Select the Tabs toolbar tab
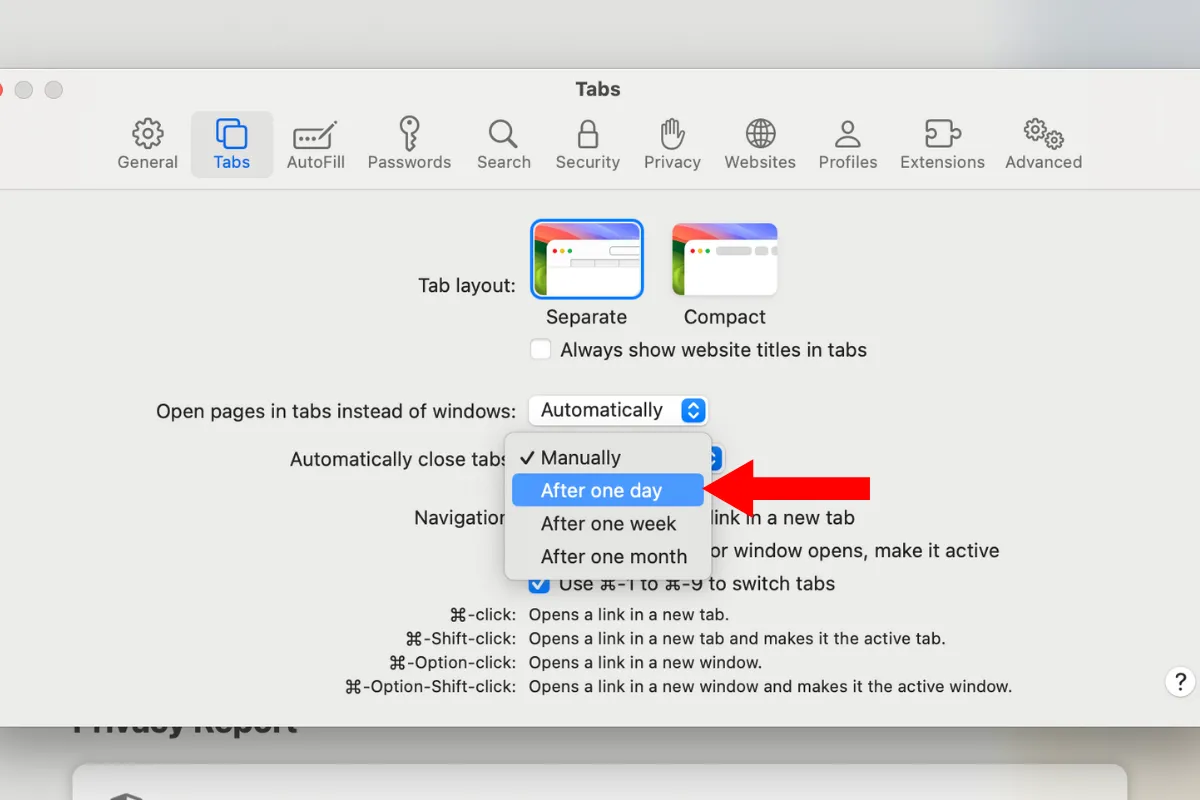 (232, 144)
